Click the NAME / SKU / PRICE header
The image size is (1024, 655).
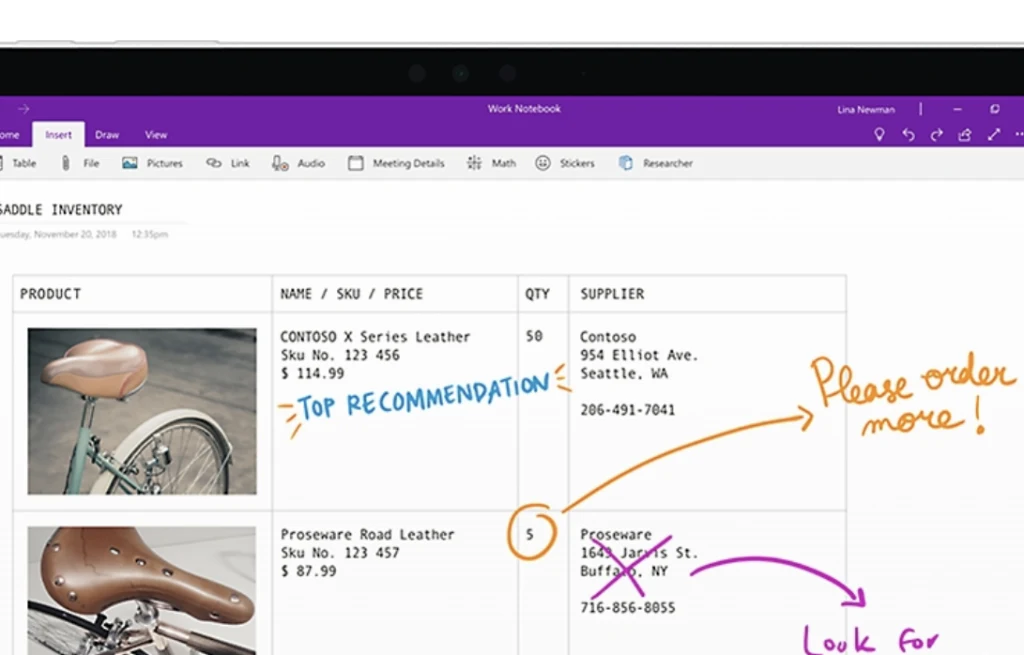[x=351, y=294]
